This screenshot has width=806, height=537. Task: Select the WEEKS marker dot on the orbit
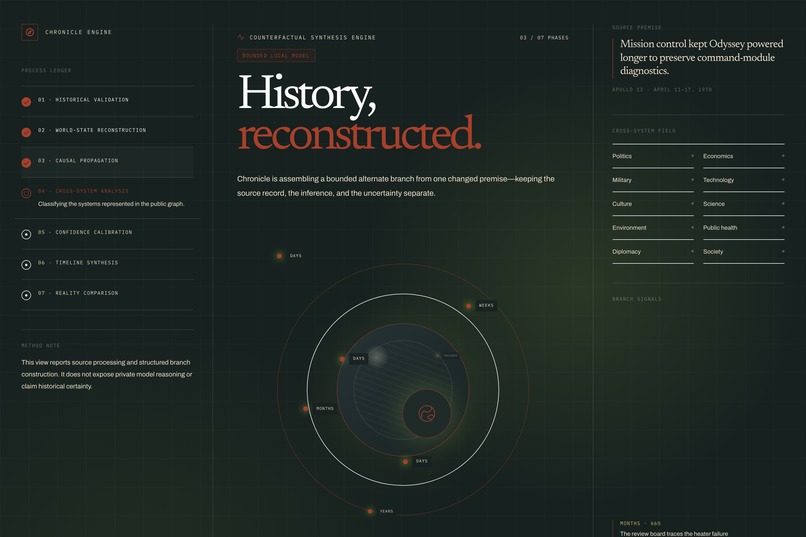click(x=468, y=306)
